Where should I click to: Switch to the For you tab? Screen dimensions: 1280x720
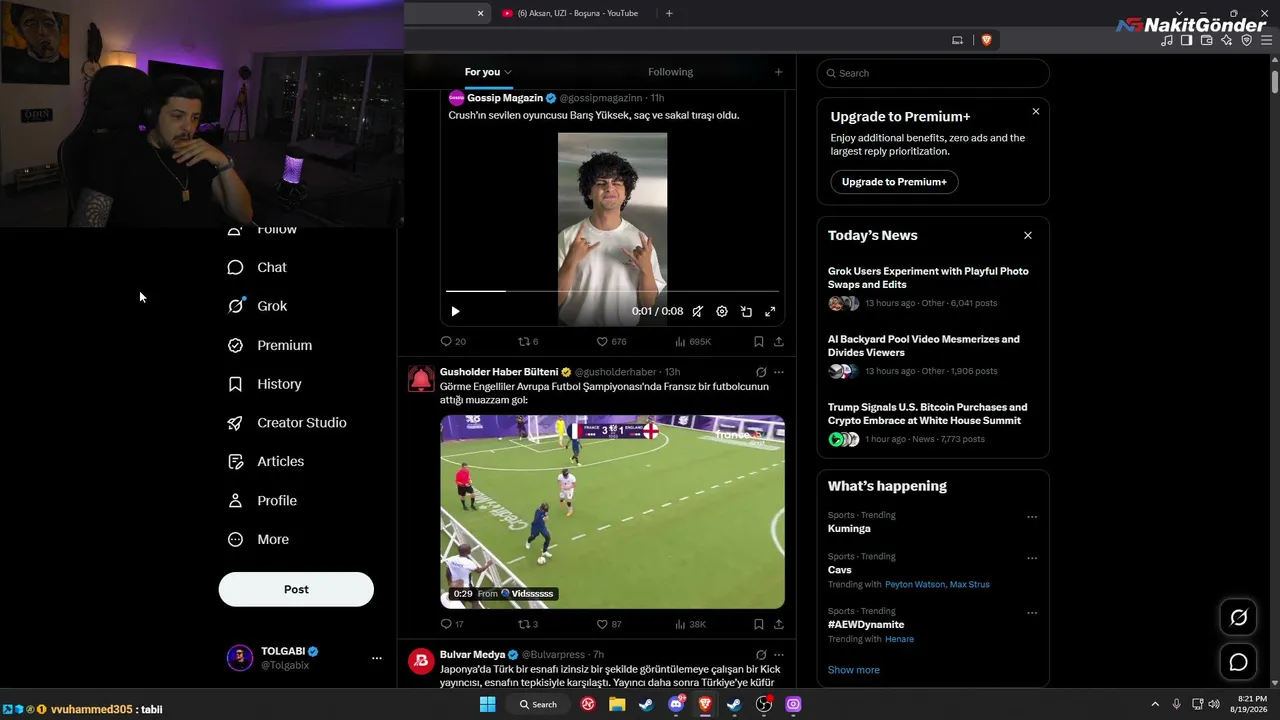click(x=488, y=72)
